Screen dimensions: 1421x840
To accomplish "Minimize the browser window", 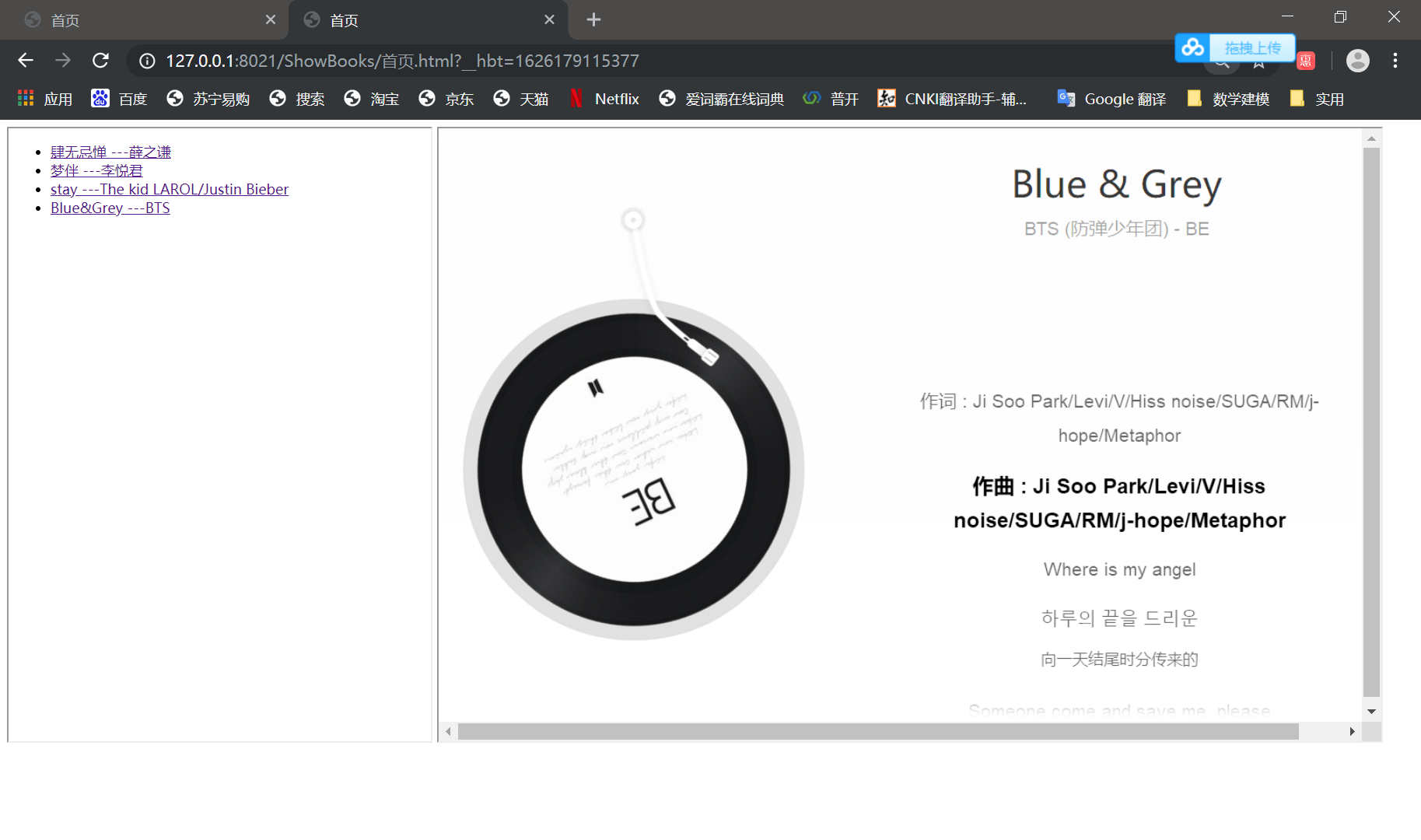I will pyautogui.click(x=1287, y=16).
